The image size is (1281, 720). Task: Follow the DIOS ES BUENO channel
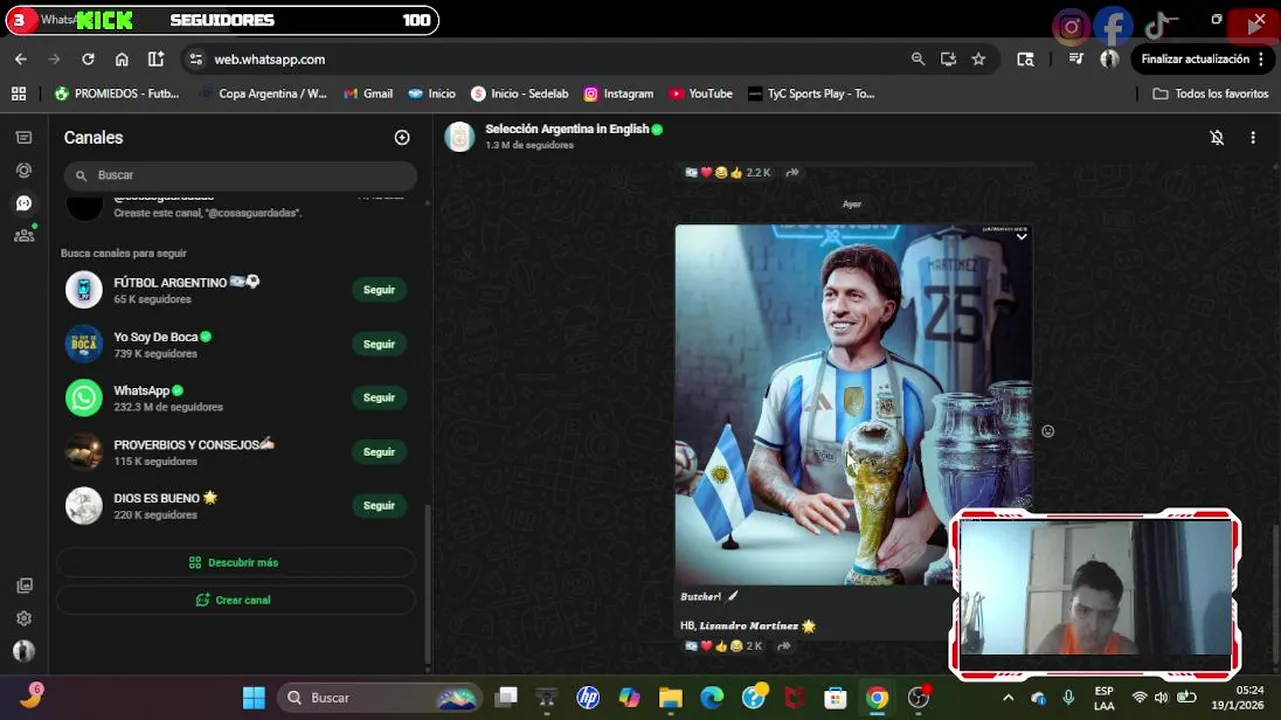(x=379, y=506)
